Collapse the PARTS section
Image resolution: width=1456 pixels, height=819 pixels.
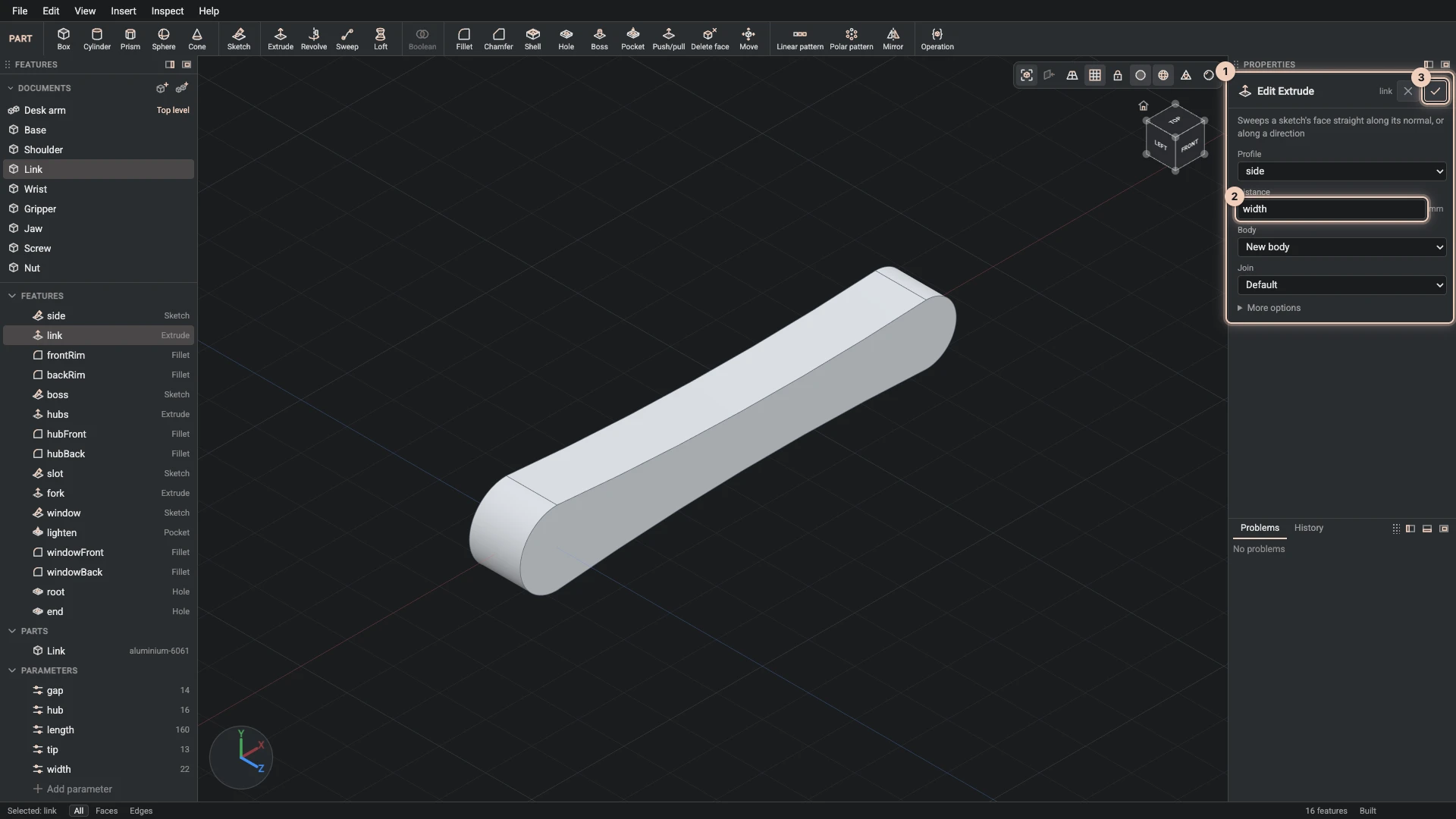click(11, 631)
